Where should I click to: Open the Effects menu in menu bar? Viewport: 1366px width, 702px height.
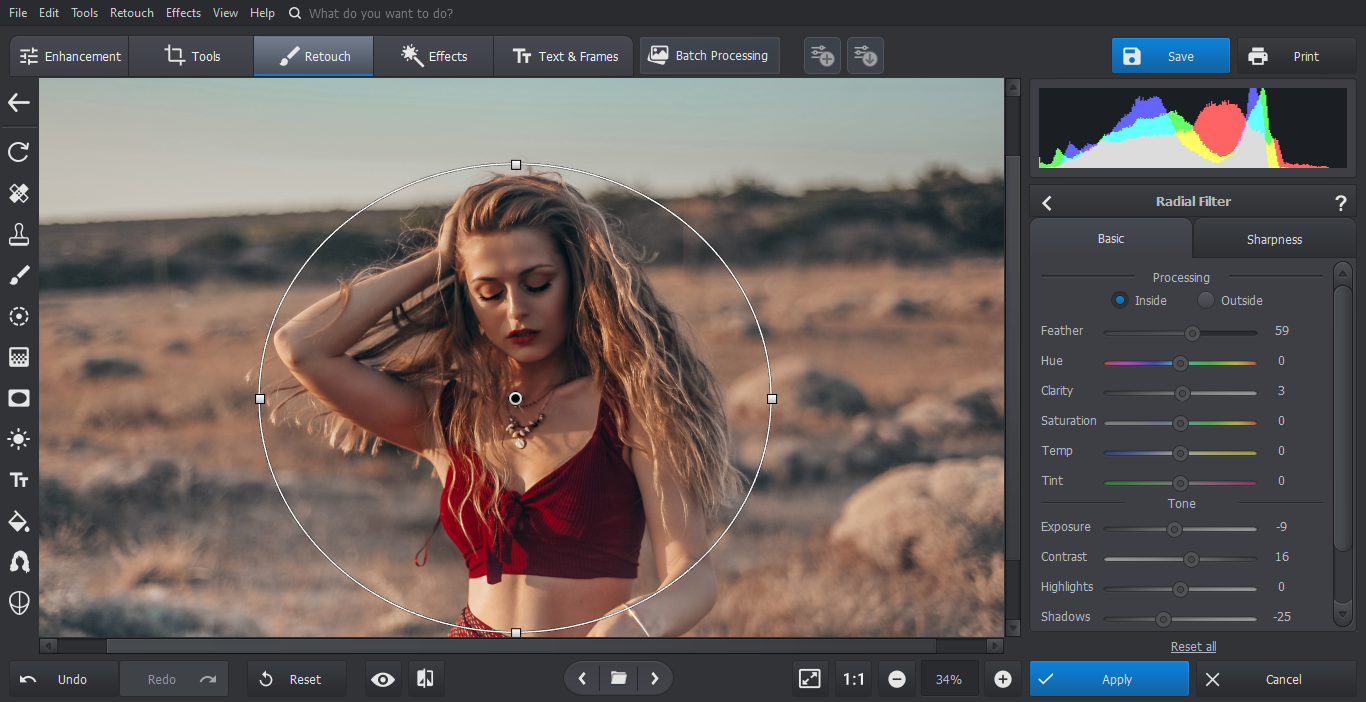183,13
